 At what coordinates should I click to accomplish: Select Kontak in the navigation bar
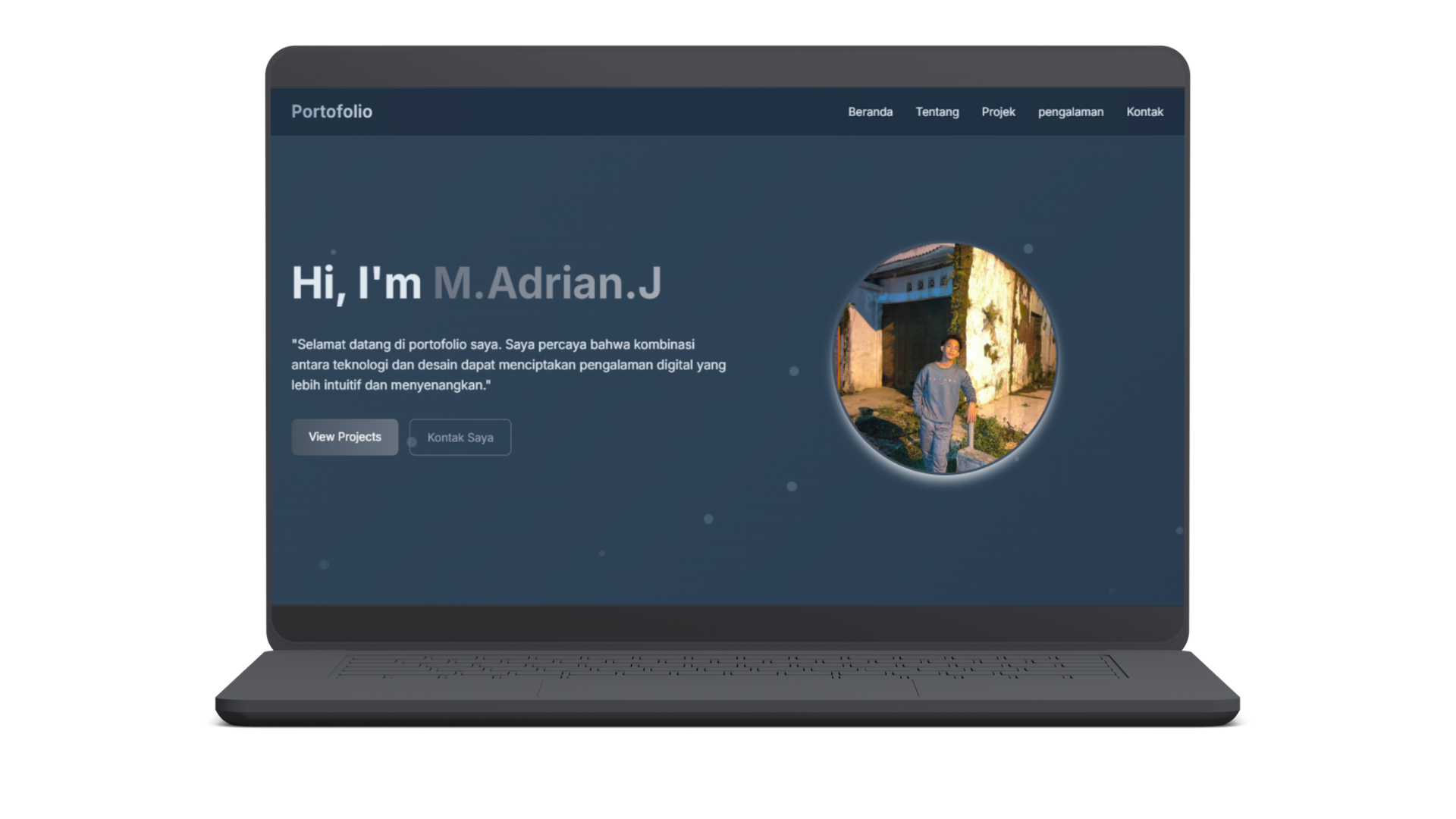(1144, 111)
